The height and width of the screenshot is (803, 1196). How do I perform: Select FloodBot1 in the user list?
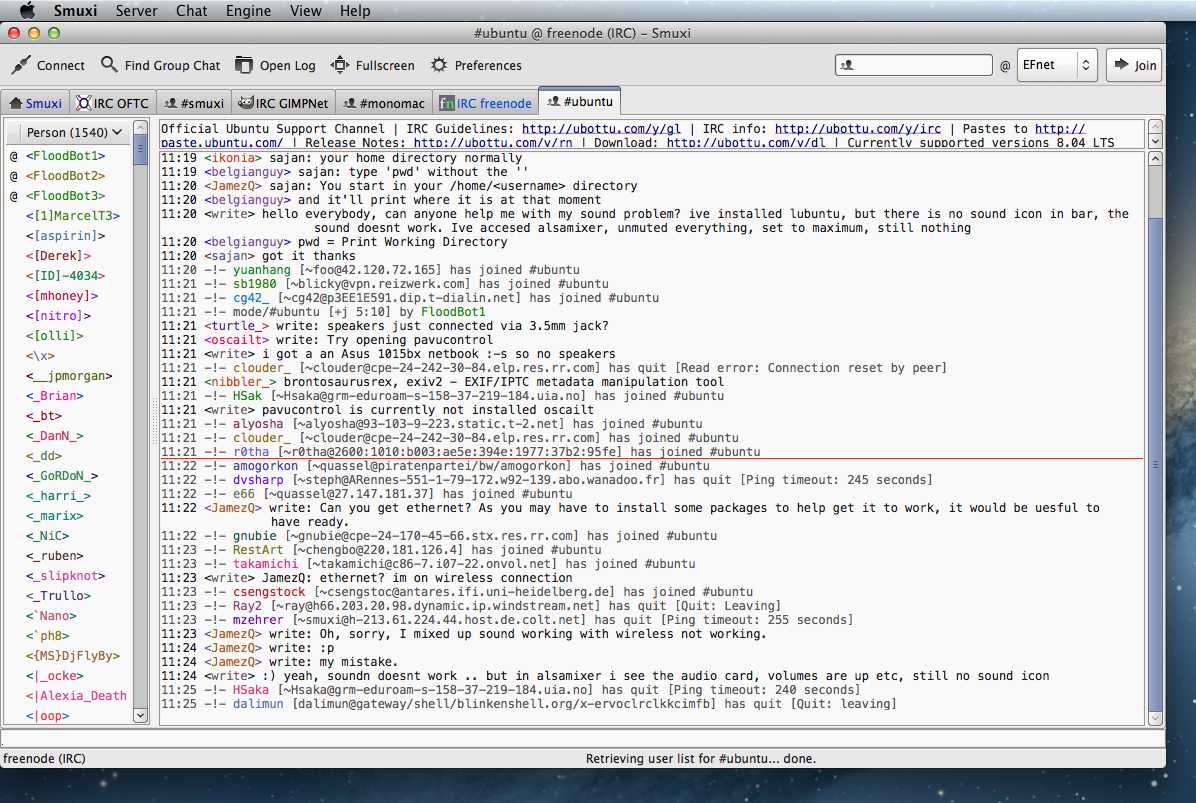65,156
